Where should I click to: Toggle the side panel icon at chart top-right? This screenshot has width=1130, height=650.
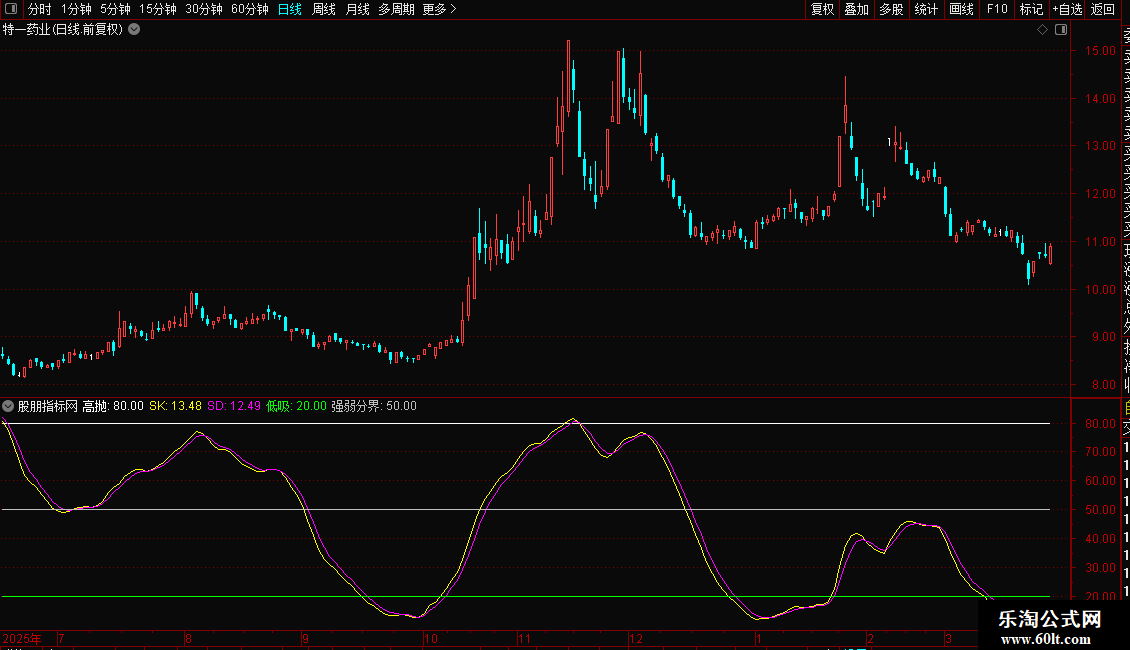pyautogui.click(x=1061, y=30)
